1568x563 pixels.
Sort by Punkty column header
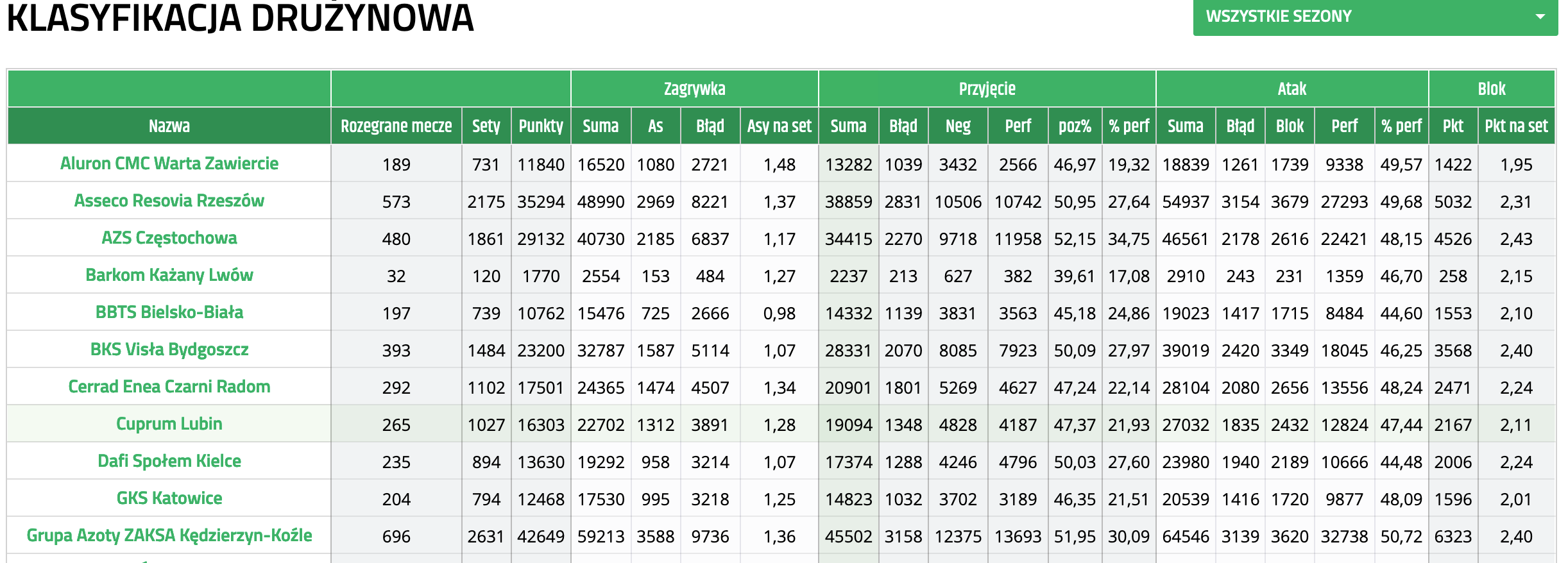tap(541, 126)
